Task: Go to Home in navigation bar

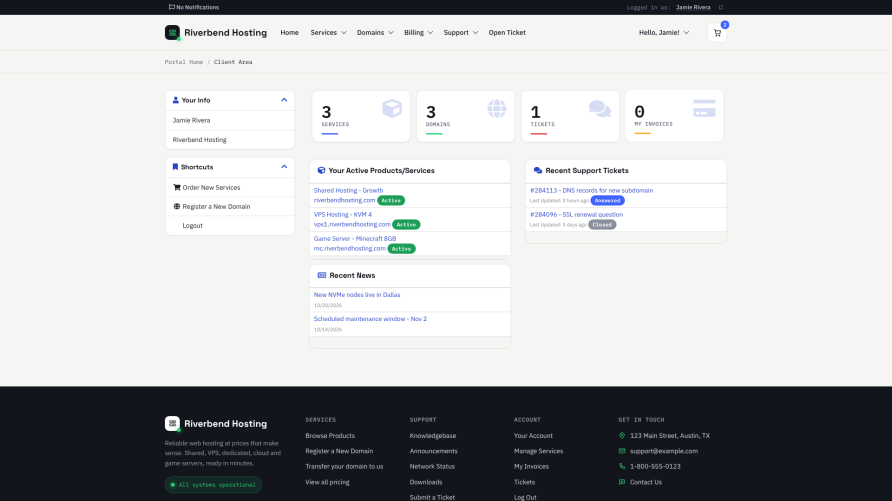Action: click(x=289, y=33)
